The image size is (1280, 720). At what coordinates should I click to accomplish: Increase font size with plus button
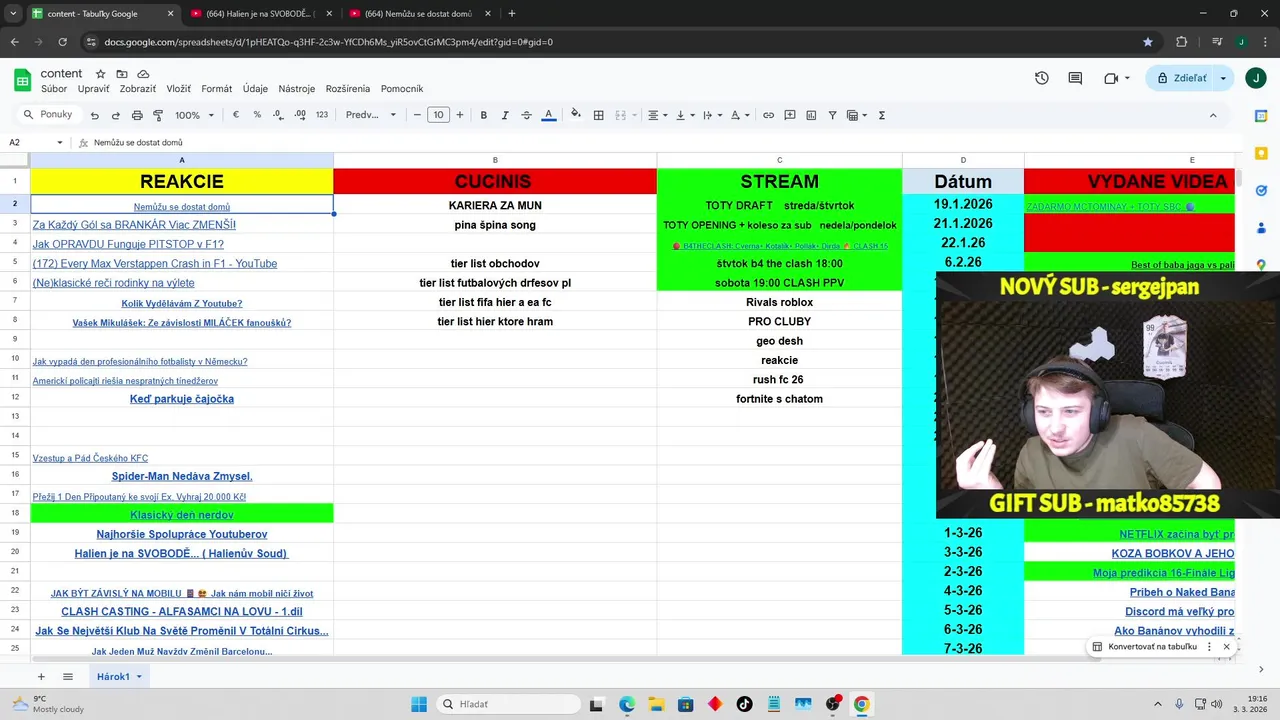[x=460, y=115]
